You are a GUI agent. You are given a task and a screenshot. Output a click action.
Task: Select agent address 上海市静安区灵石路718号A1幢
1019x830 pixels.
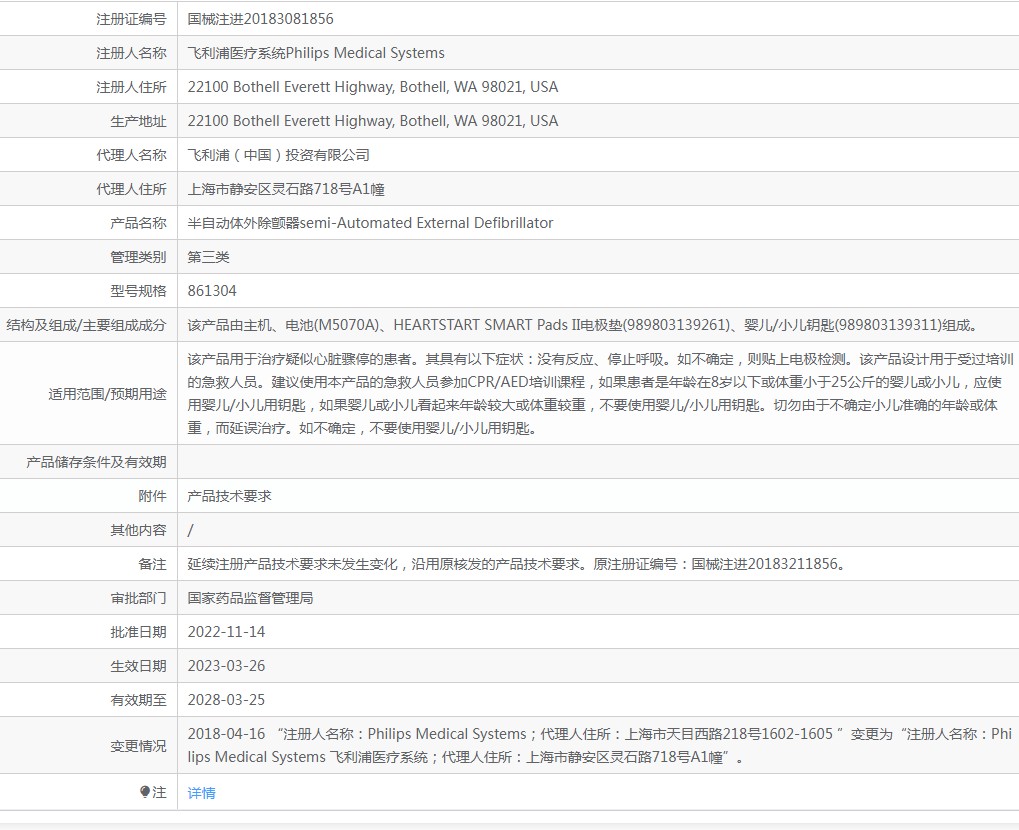tap(286, 189)
